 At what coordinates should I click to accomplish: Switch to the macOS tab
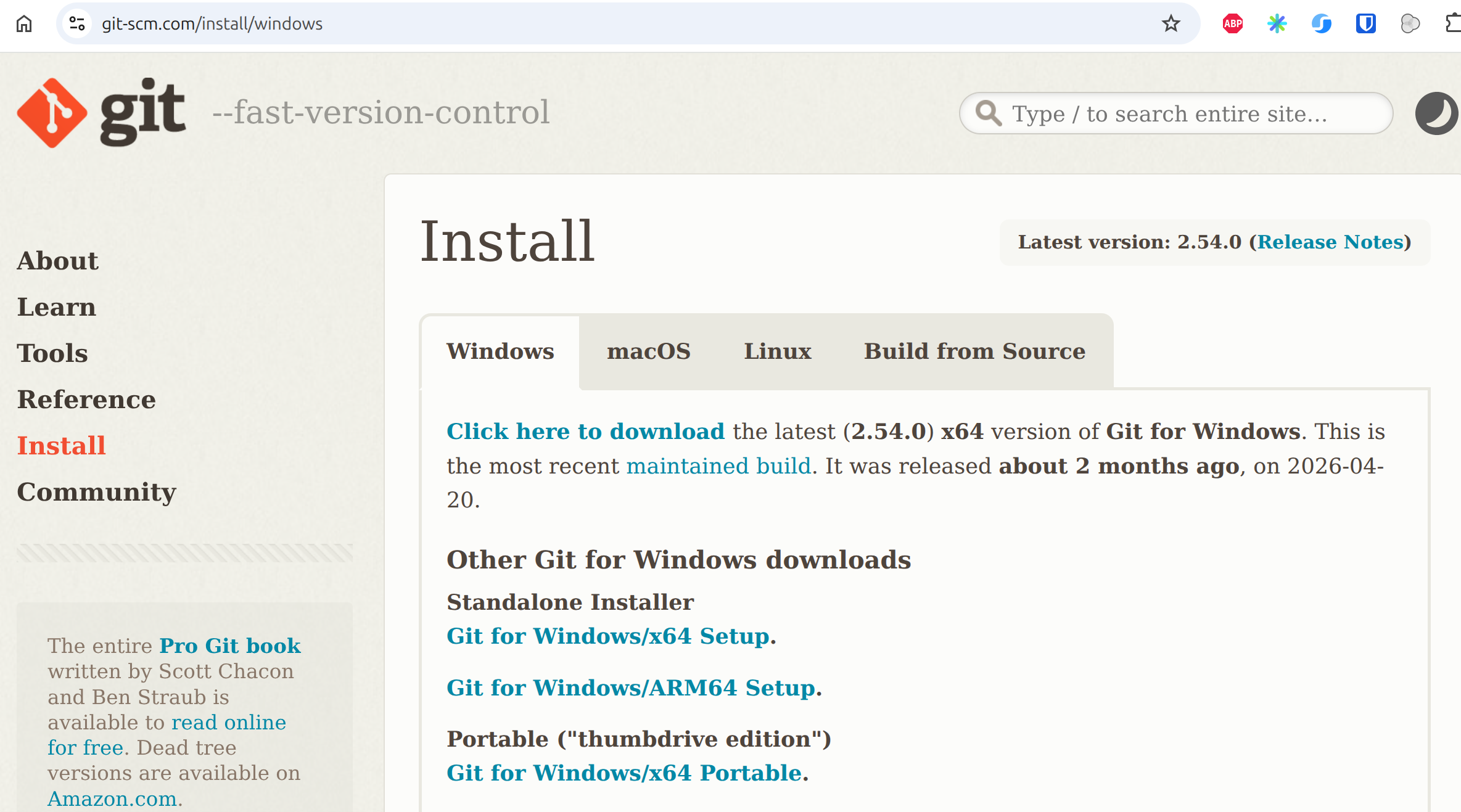pos(649,351)
